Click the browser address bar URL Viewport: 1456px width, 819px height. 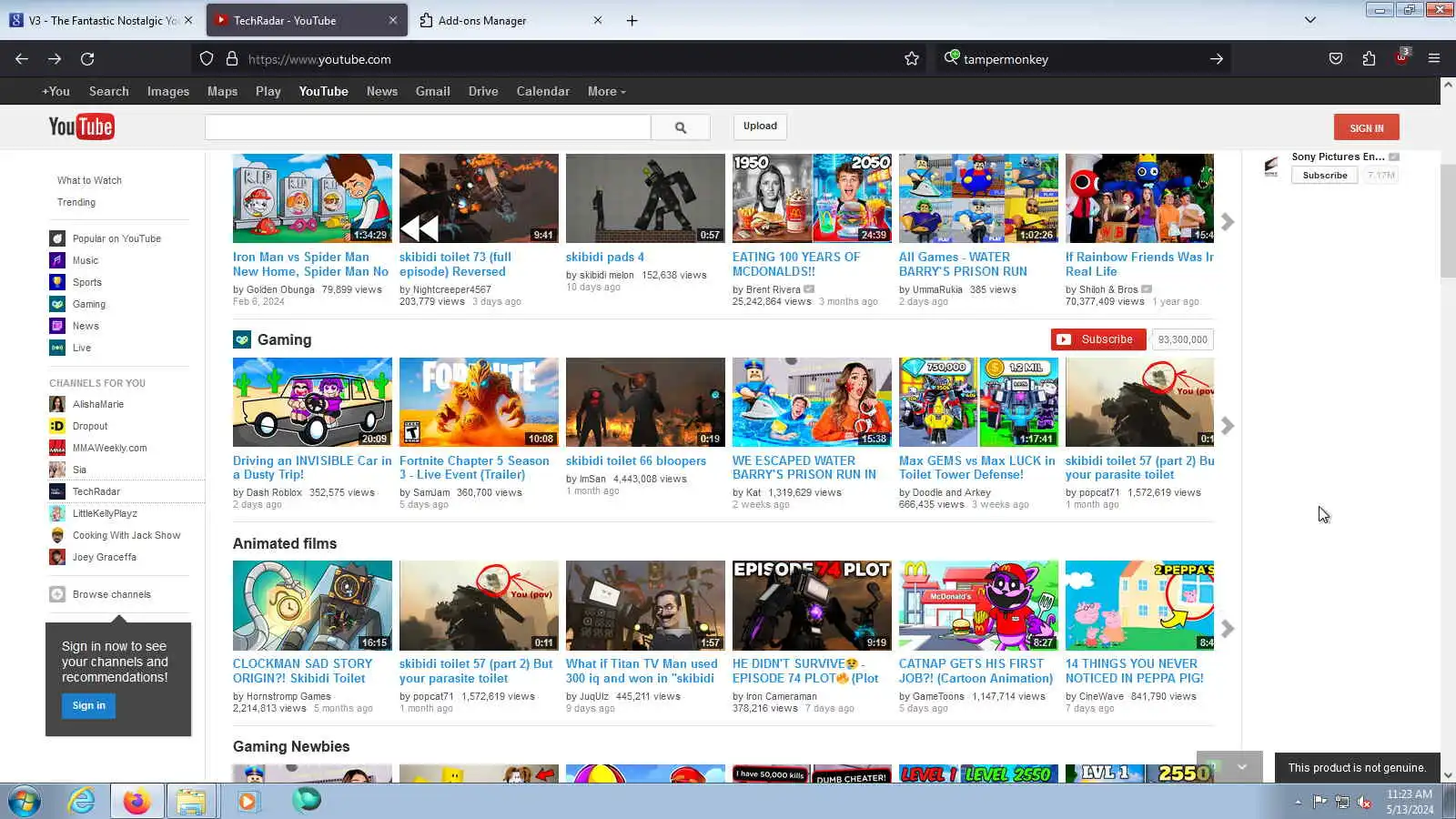tap(319, 59)
